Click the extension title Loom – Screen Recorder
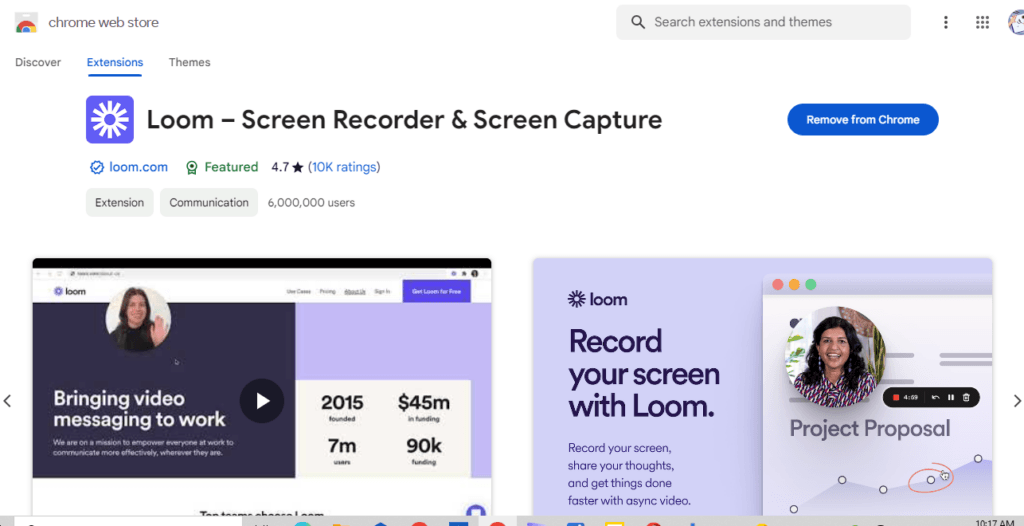Screen dimensions: 1024x526 [x=404, y=120]
